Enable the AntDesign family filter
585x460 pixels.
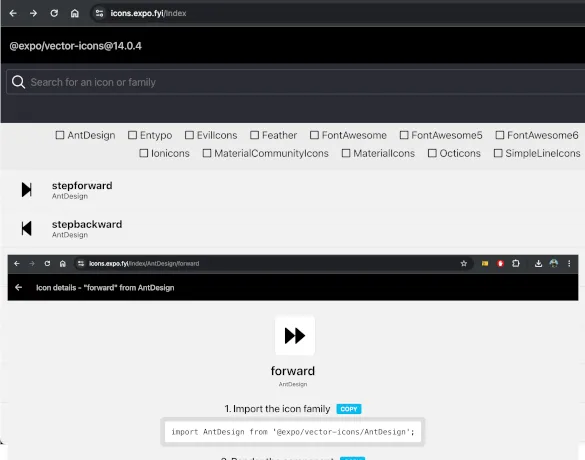60,135
